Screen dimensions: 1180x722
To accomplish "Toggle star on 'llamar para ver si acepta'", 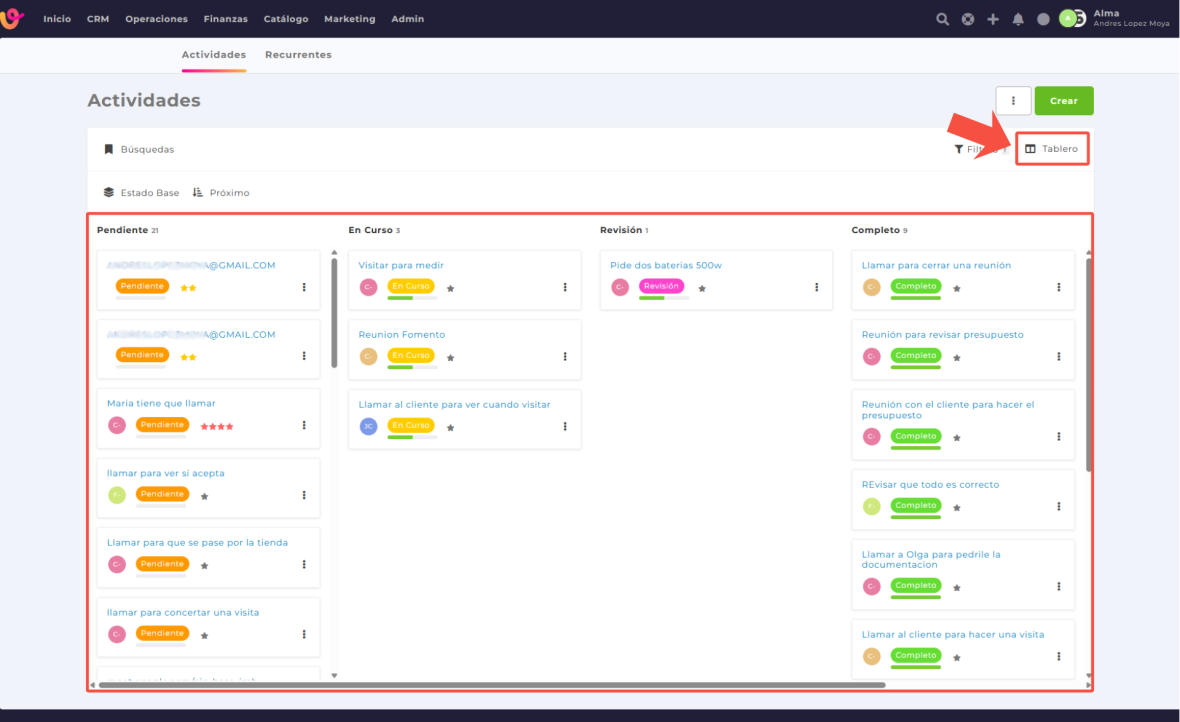I will [205, 496].
